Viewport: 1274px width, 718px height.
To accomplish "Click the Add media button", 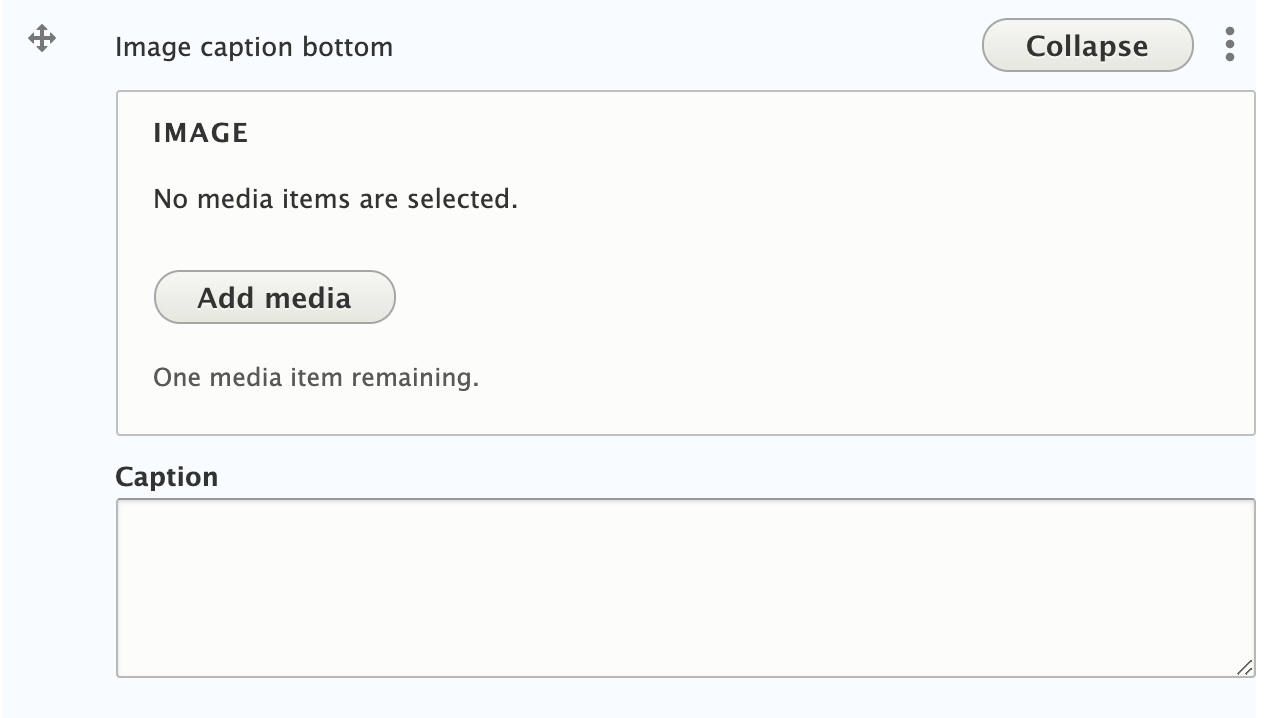I will [x=274, y=297].
